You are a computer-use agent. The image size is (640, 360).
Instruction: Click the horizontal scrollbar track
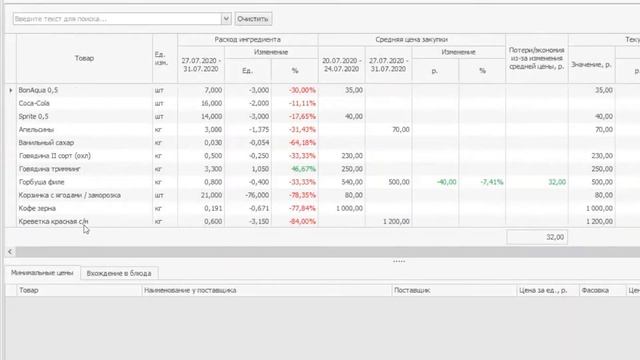tap(328, 252)
